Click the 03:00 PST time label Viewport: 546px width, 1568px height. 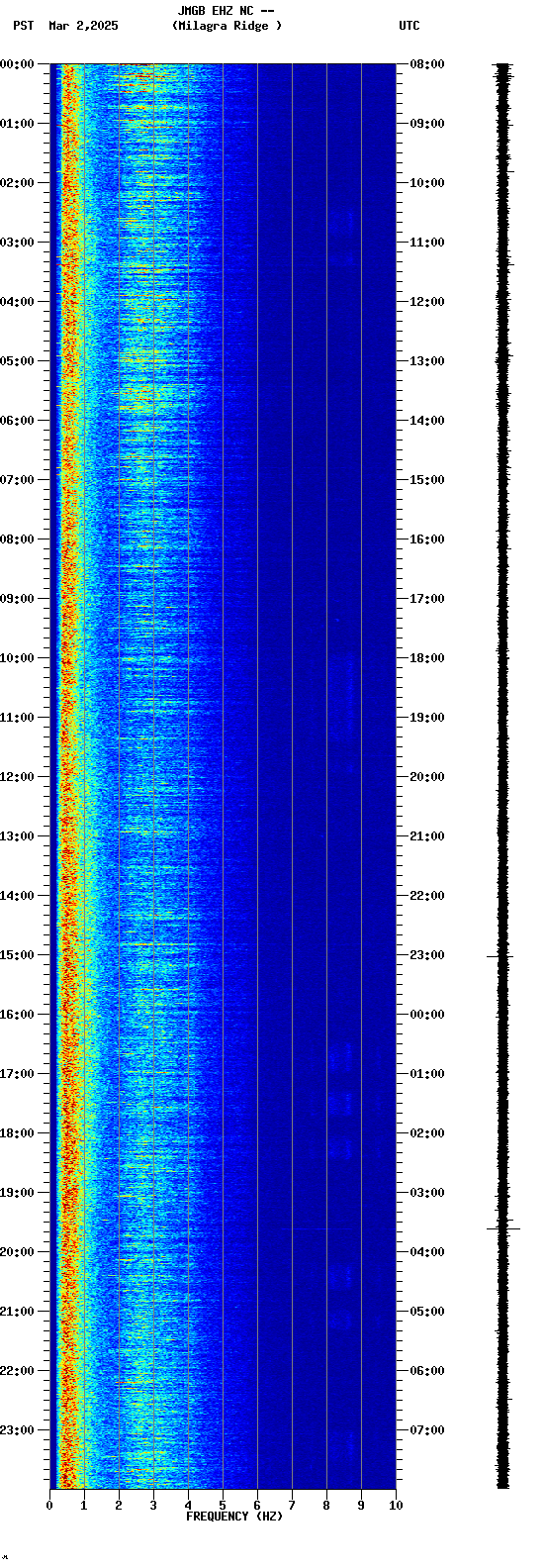(17, 243)
